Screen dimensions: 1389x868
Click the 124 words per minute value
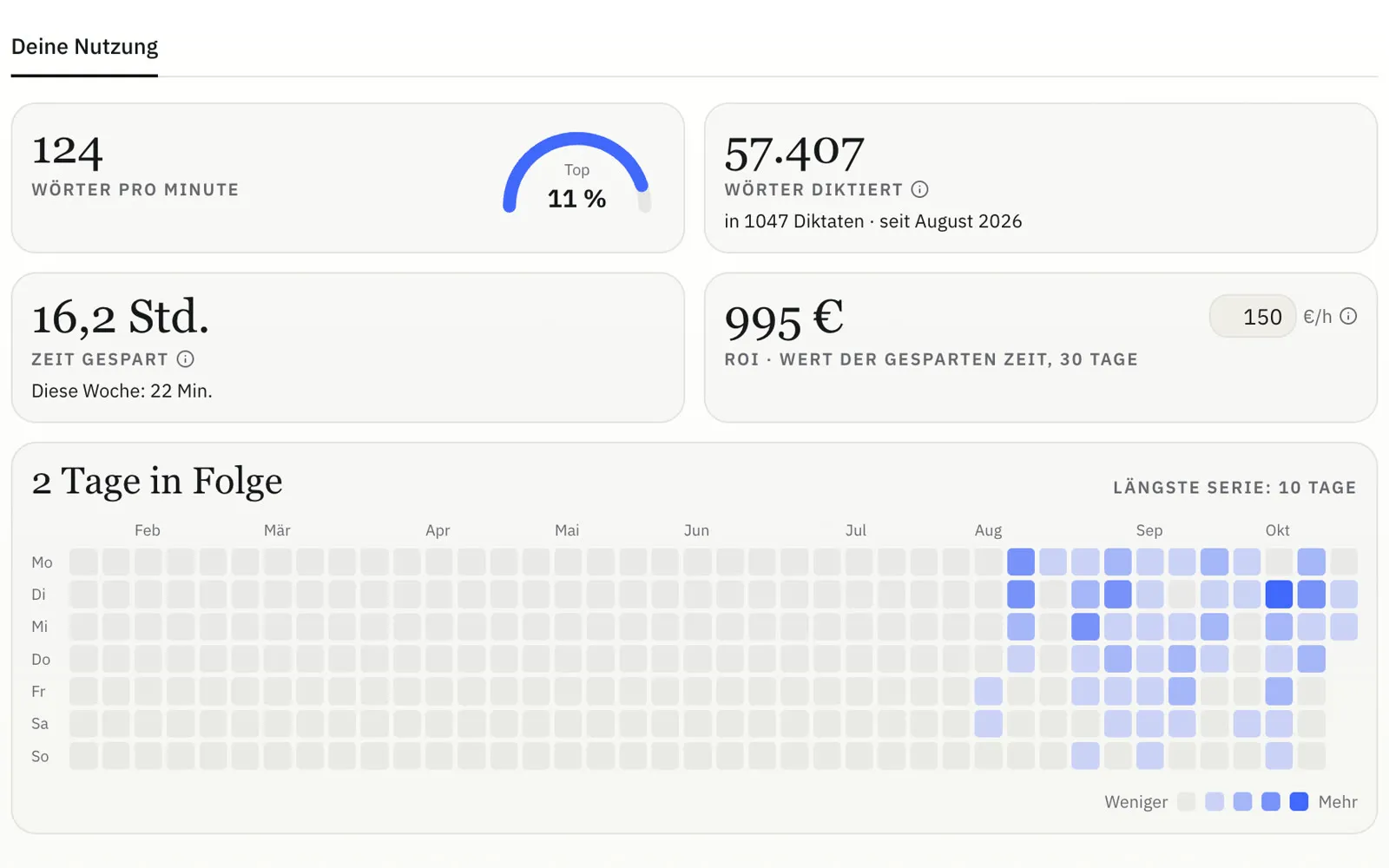point(68,151)
